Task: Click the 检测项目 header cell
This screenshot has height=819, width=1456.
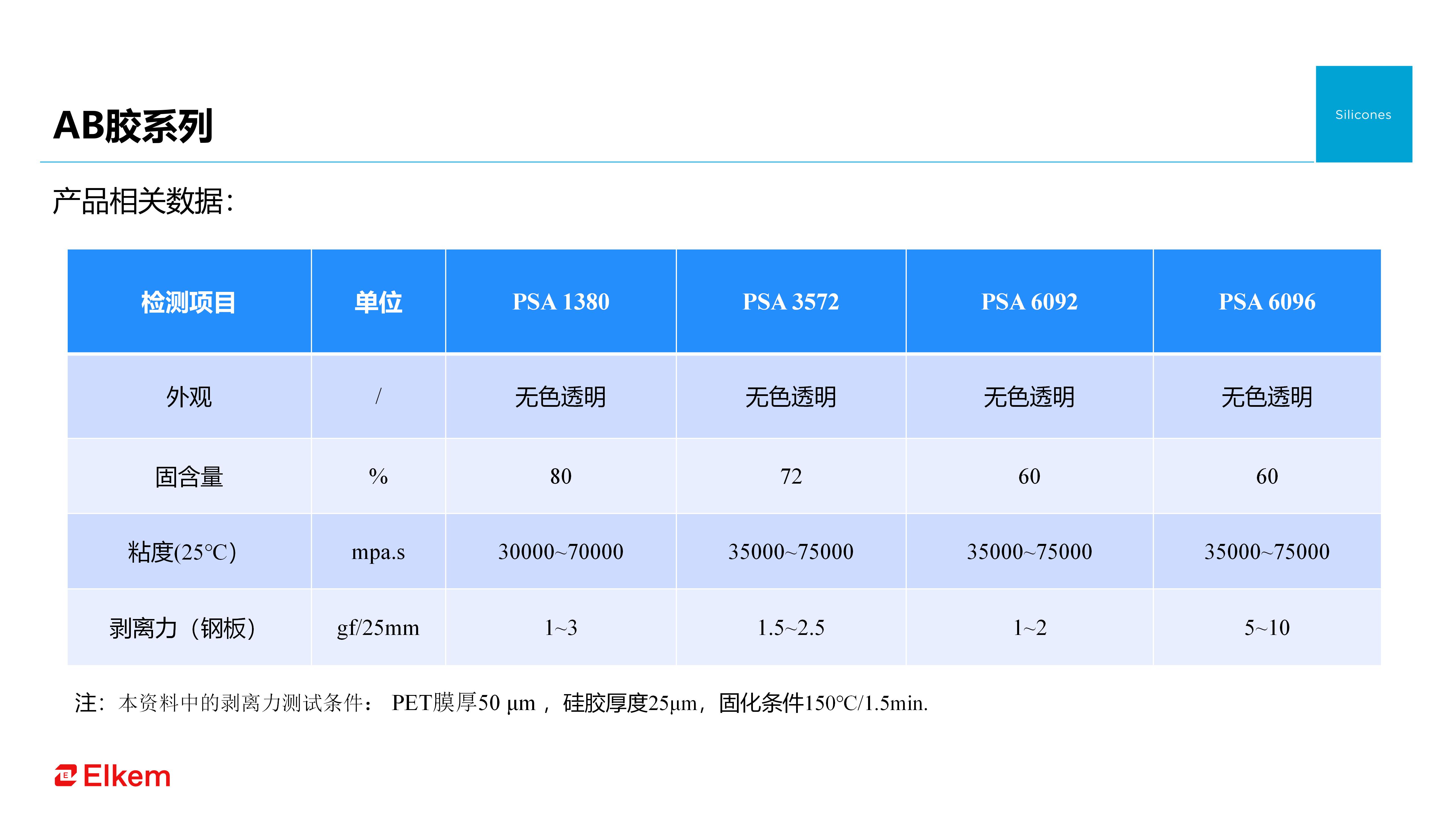Action: tap(188, 302)
